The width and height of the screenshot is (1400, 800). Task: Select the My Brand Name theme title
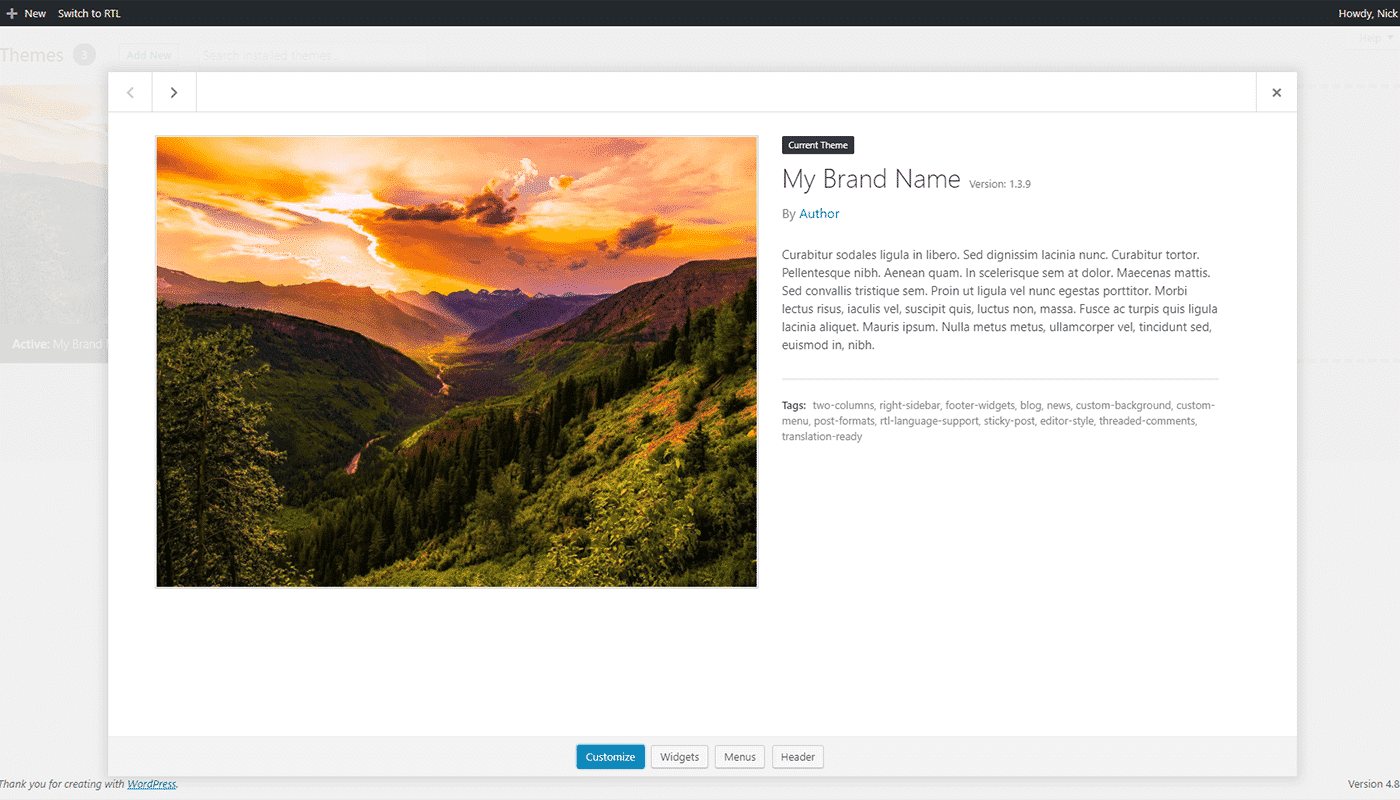point(871,180)
